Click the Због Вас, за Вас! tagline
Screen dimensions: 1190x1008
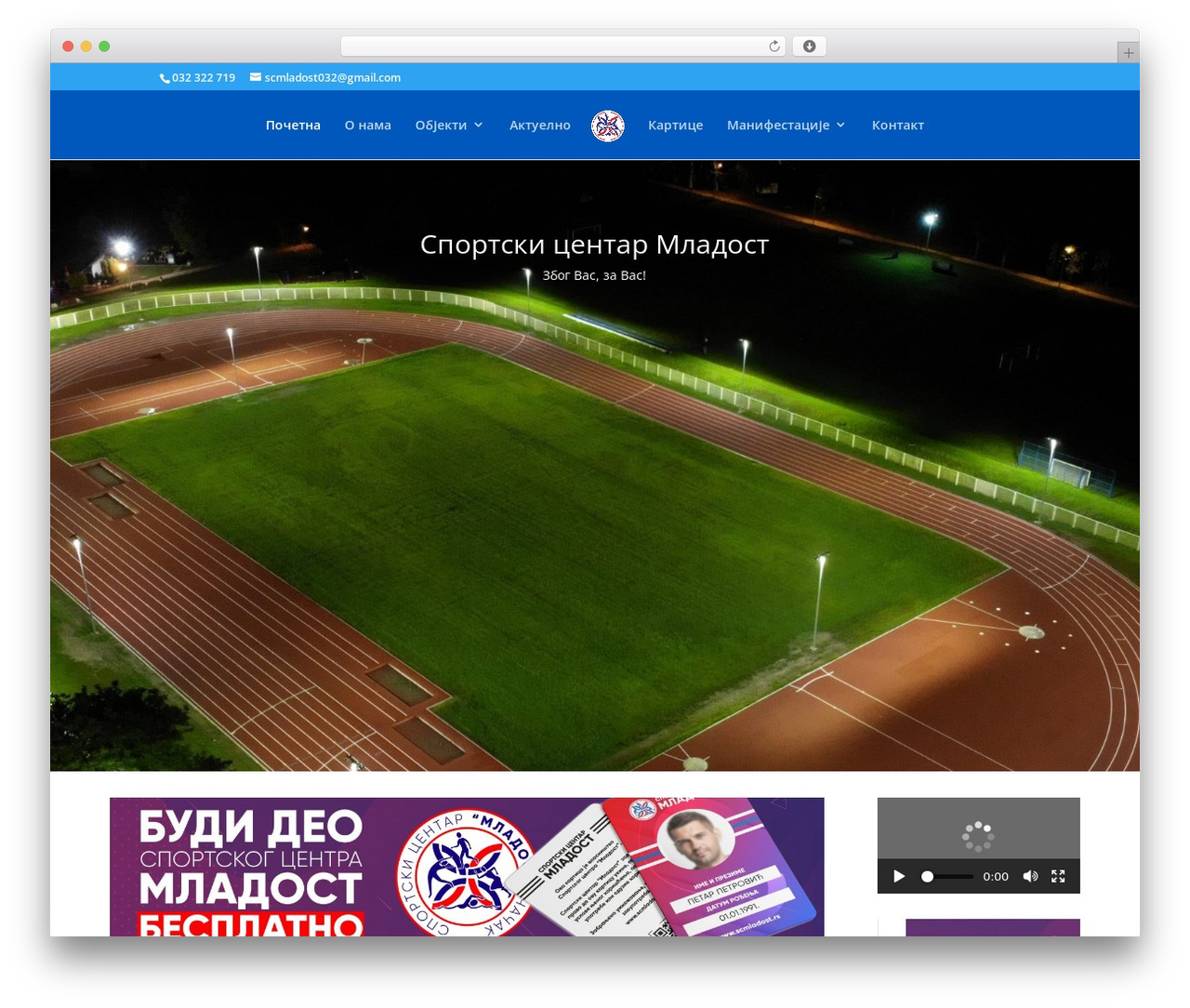pyautogui.click(x=594, y=275)
